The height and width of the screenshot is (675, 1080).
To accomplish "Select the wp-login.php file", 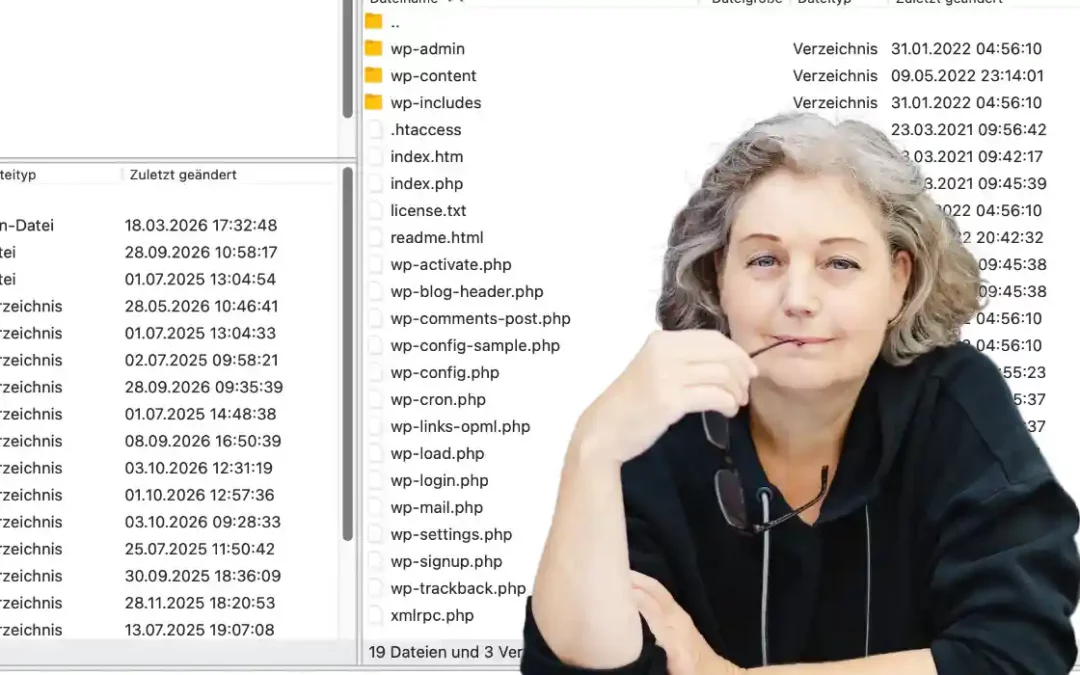I will click(439, 480).
